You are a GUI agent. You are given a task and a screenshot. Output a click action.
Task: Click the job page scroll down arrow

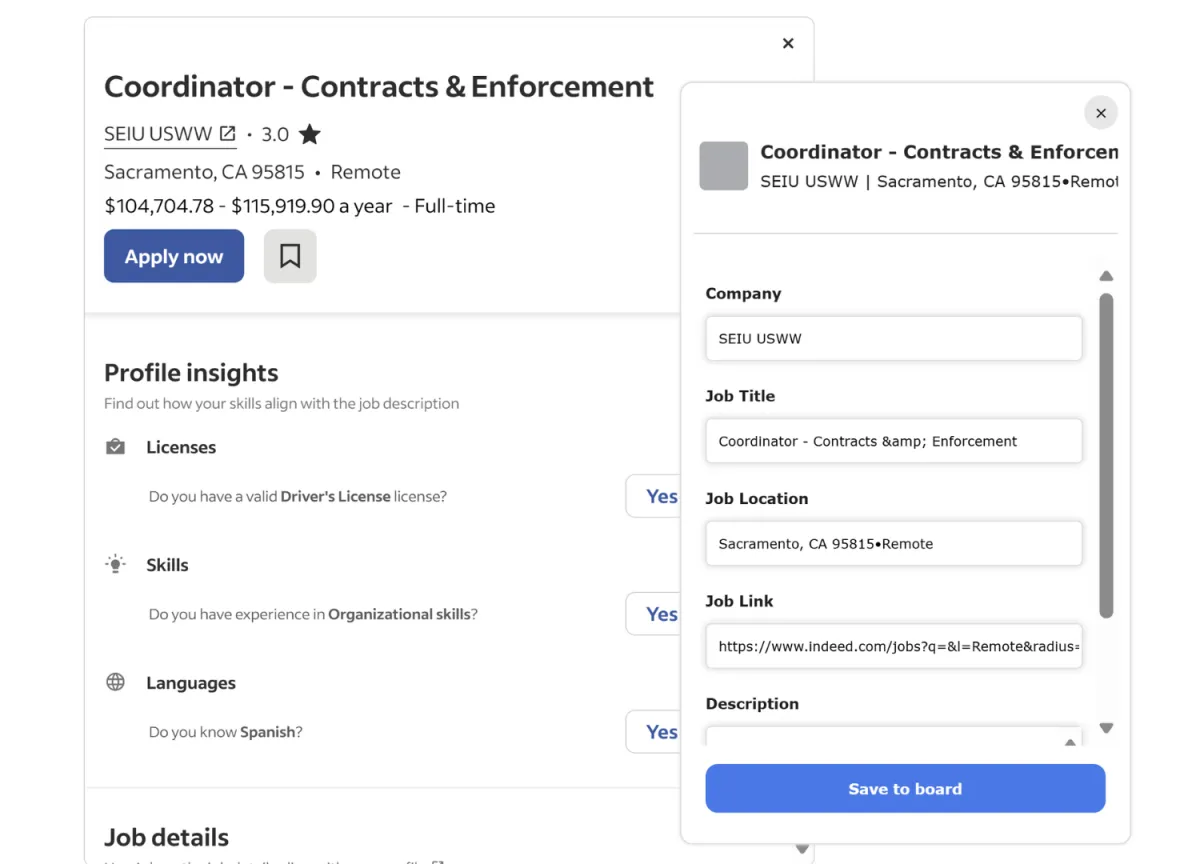[x=802, y=848]
